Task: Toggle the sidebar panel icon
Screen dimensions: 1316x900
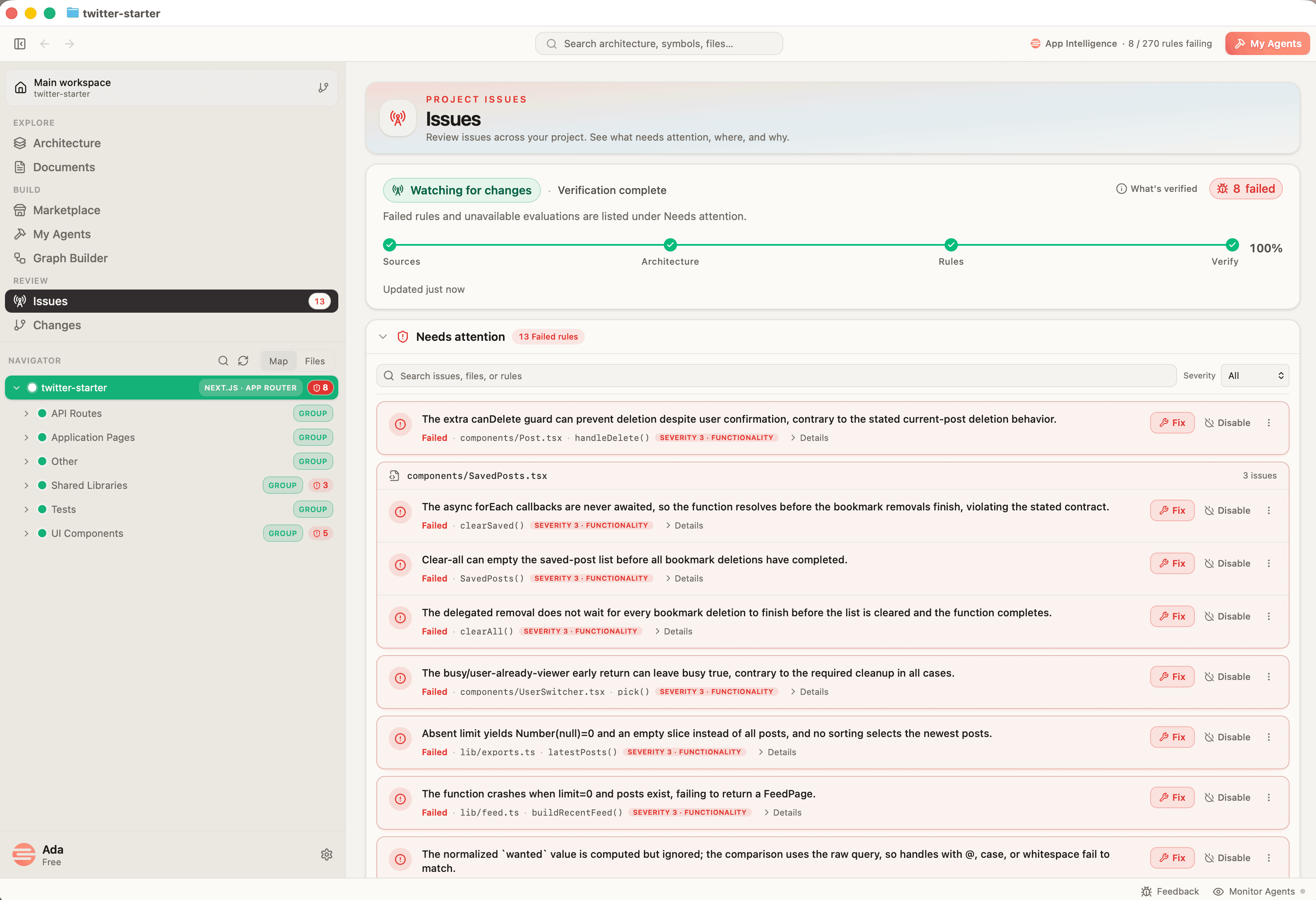Action: point(20,43)
